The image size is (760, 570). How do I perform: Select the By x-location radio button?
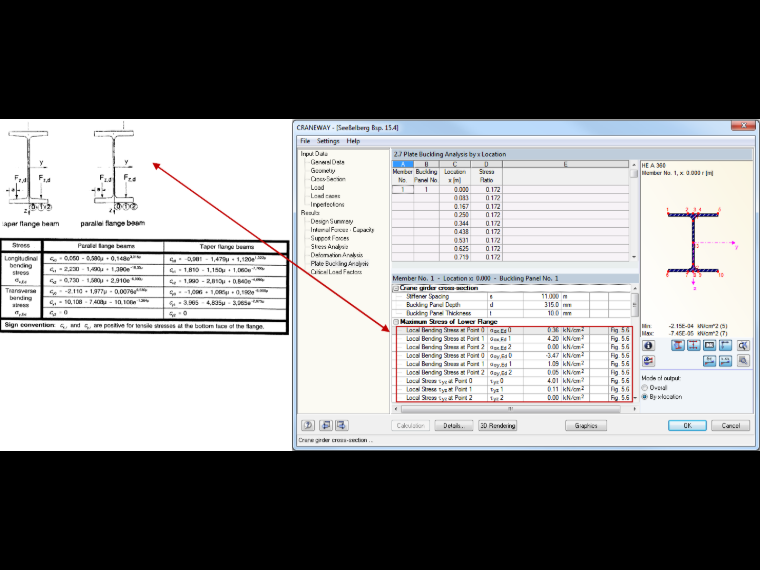[x=645, y=397]
